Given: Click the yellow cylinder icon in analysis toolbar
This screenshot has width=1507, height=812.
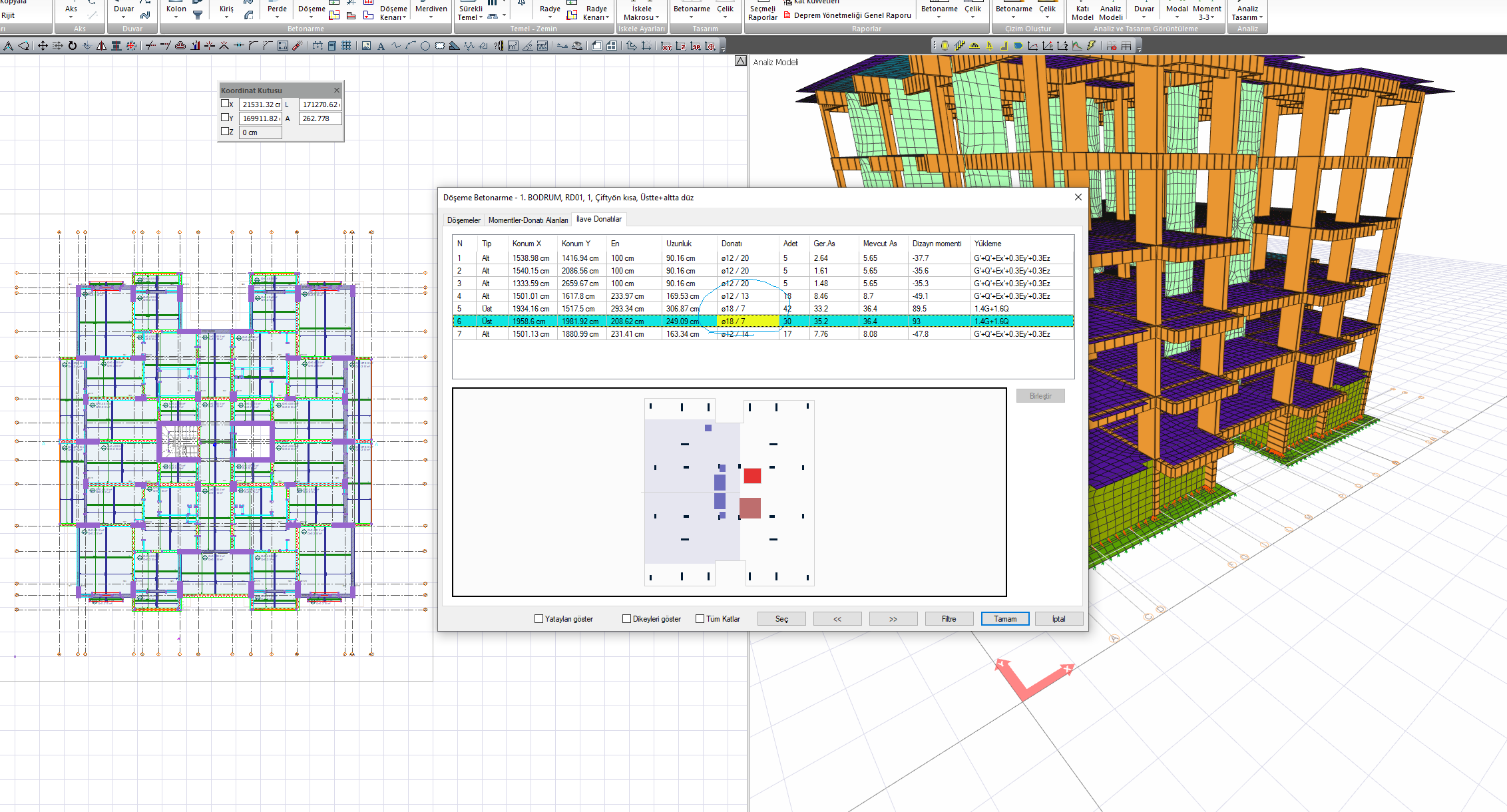Looking at the screenshot, I should [x=945, y=46].
